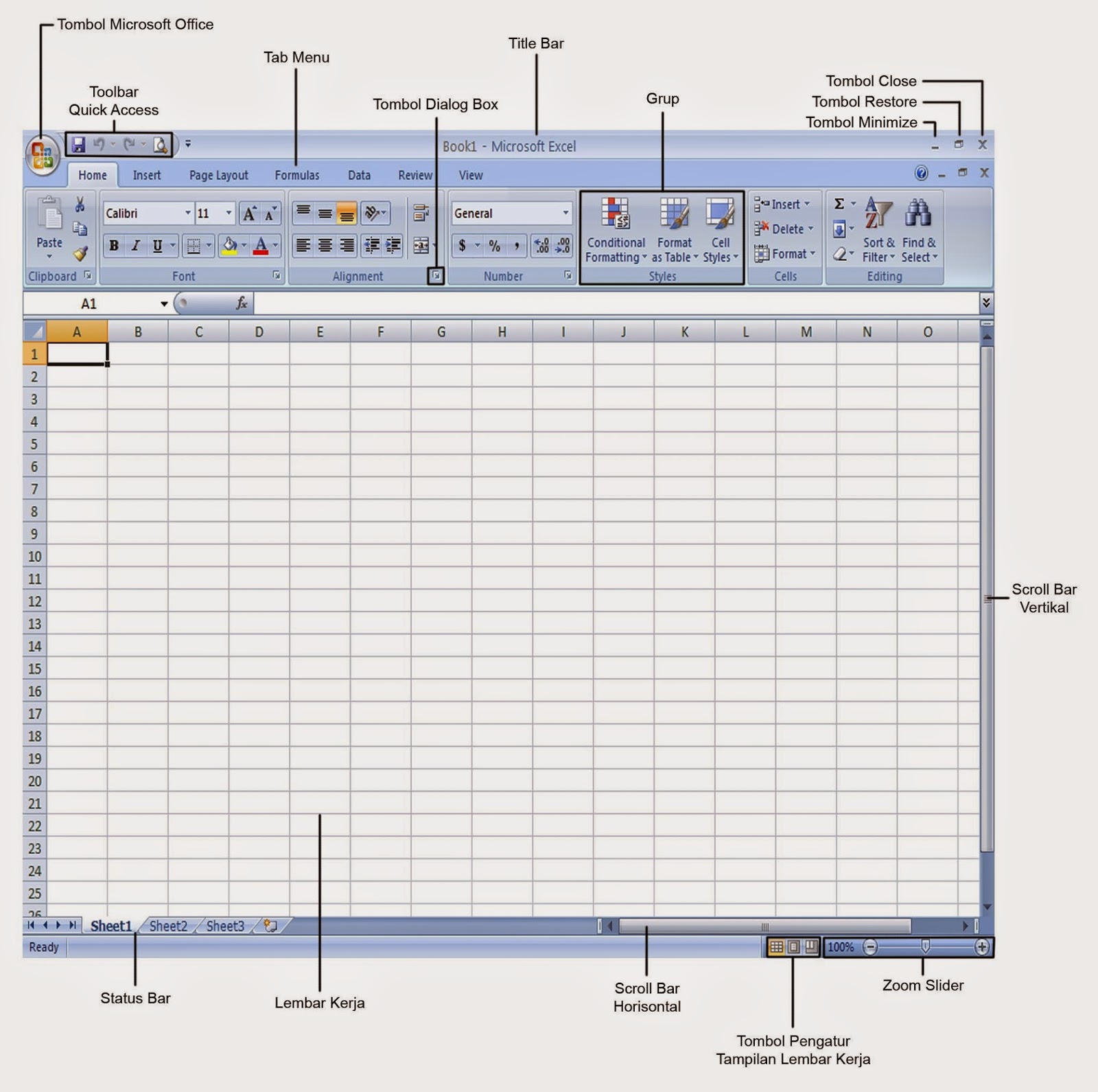Open the font size 11 dropdown

click(x=229, y=213)
